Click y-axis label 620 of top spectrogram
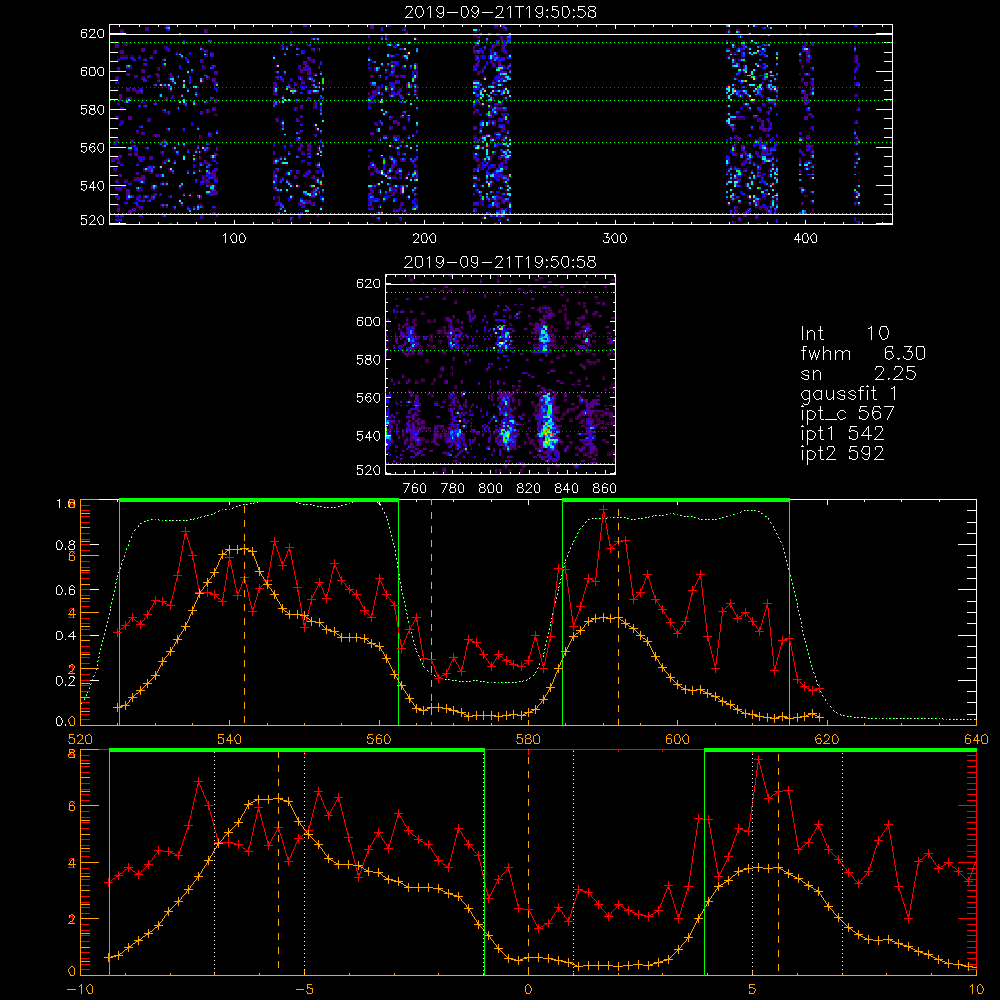Image resolution: width=1000 pixels, height=1000 pixels. 92,34
